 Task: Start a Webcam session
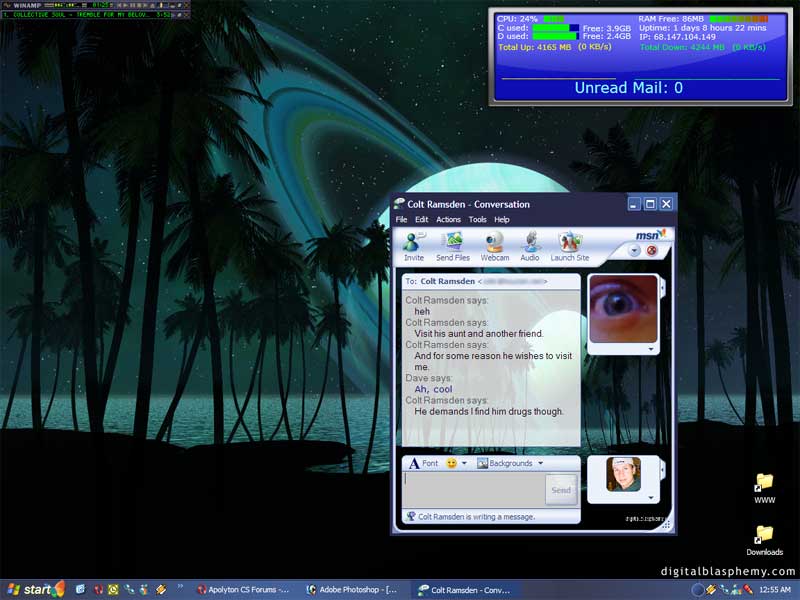point(494,243)
